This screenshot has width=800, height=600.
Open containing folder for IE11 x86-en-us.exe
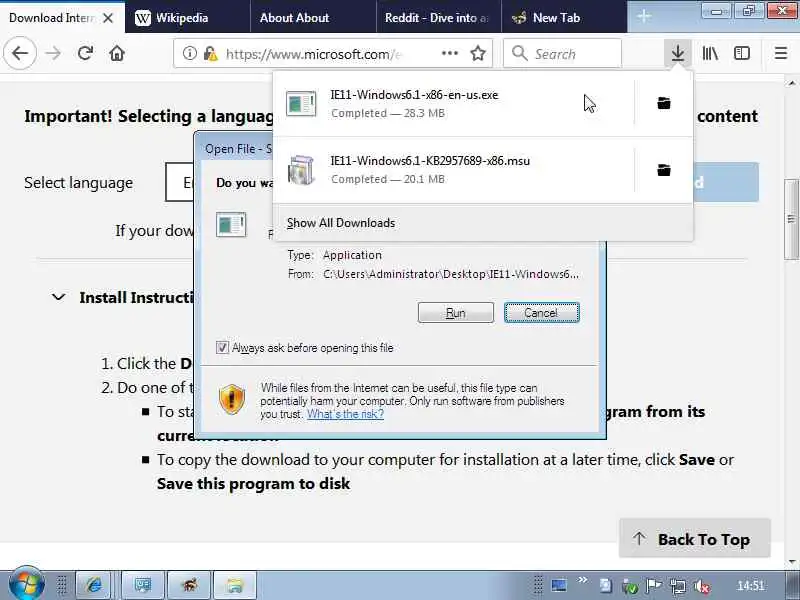pyautogui.click(x=664, y=103)
